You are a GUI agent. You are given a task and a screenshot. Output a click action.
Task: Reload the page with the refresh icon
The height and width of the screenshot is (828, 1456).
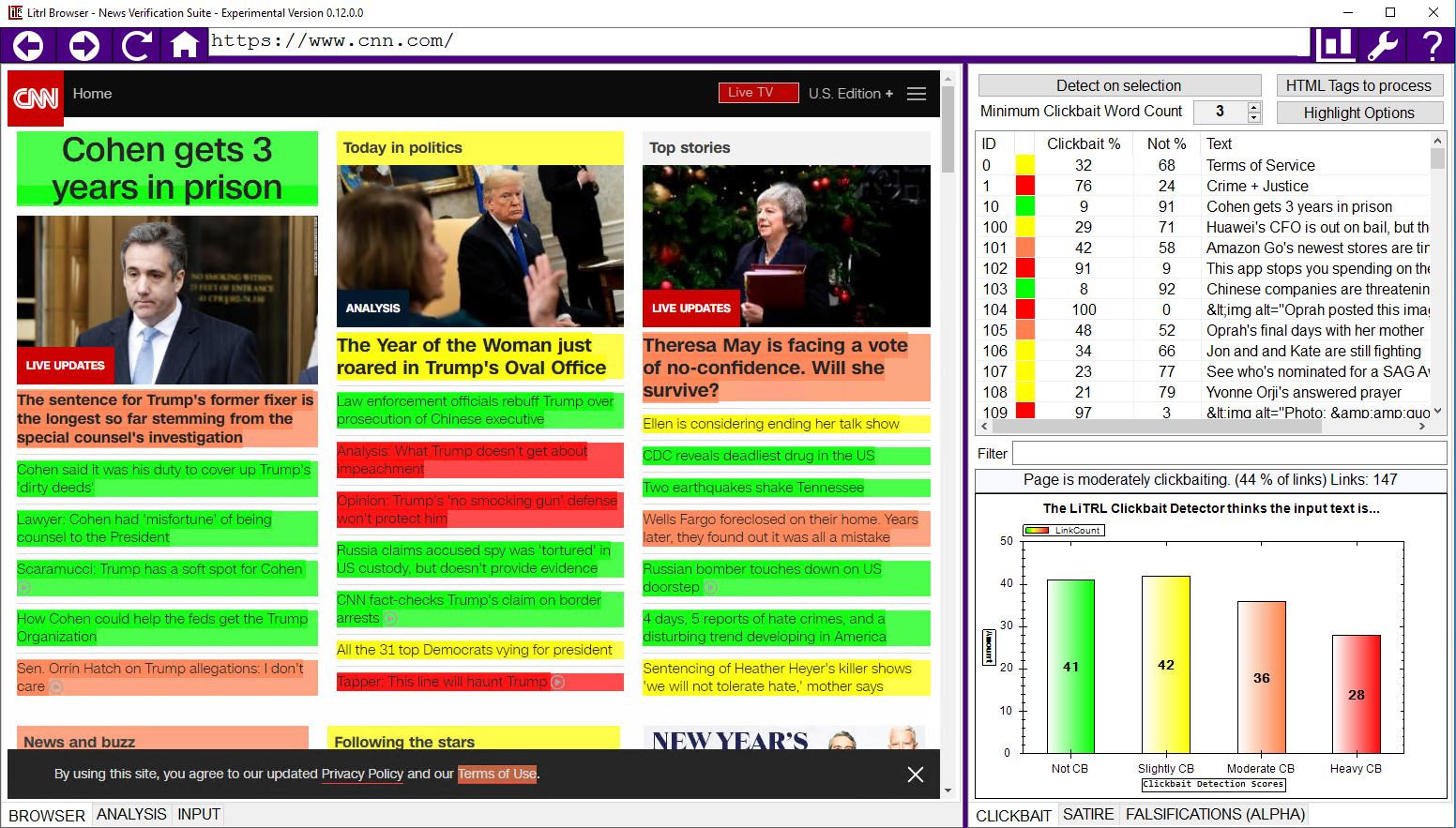[x=137, y=45]
